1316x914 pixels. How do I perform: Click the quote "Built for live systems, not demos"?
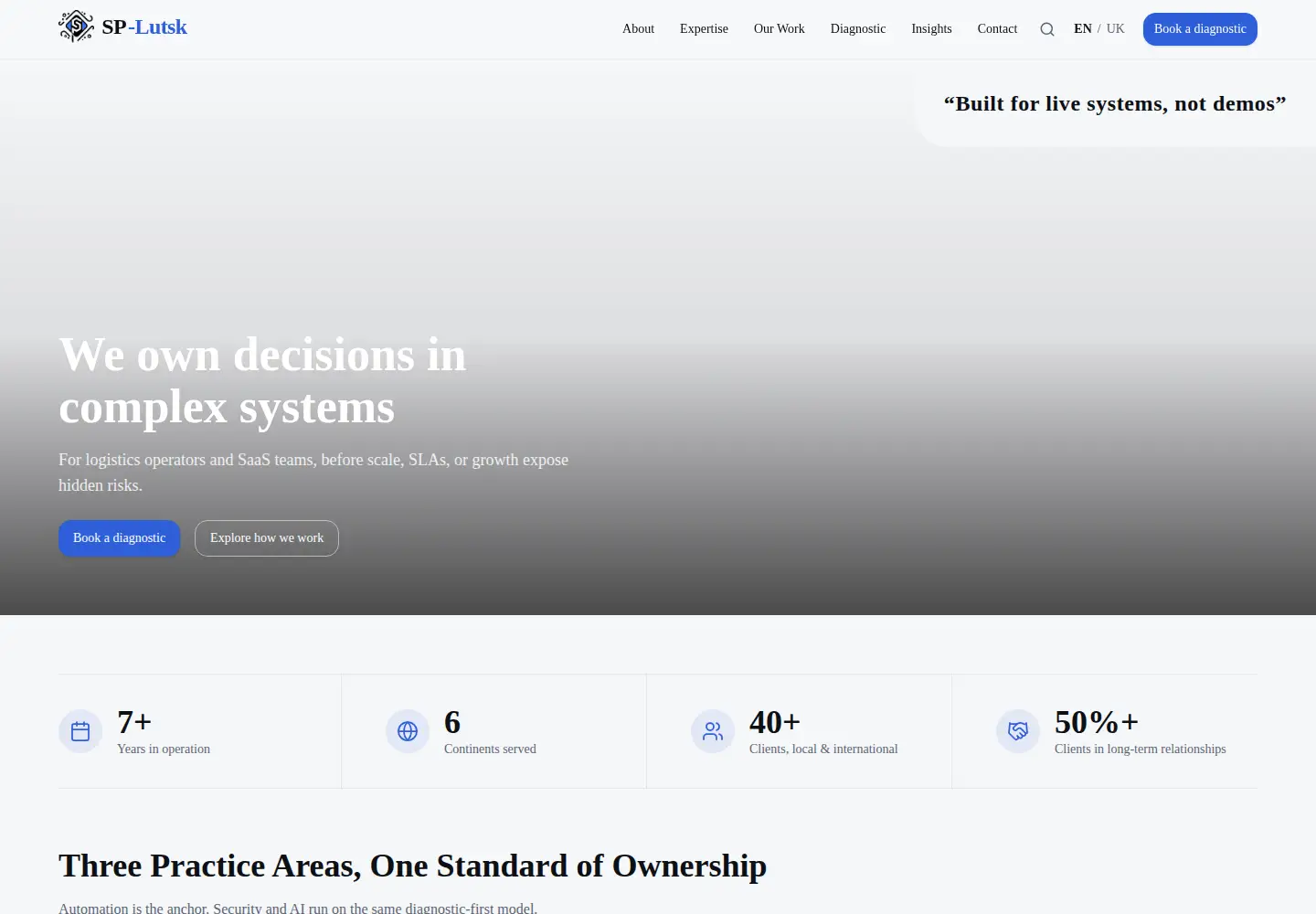tap(1115, 104)
